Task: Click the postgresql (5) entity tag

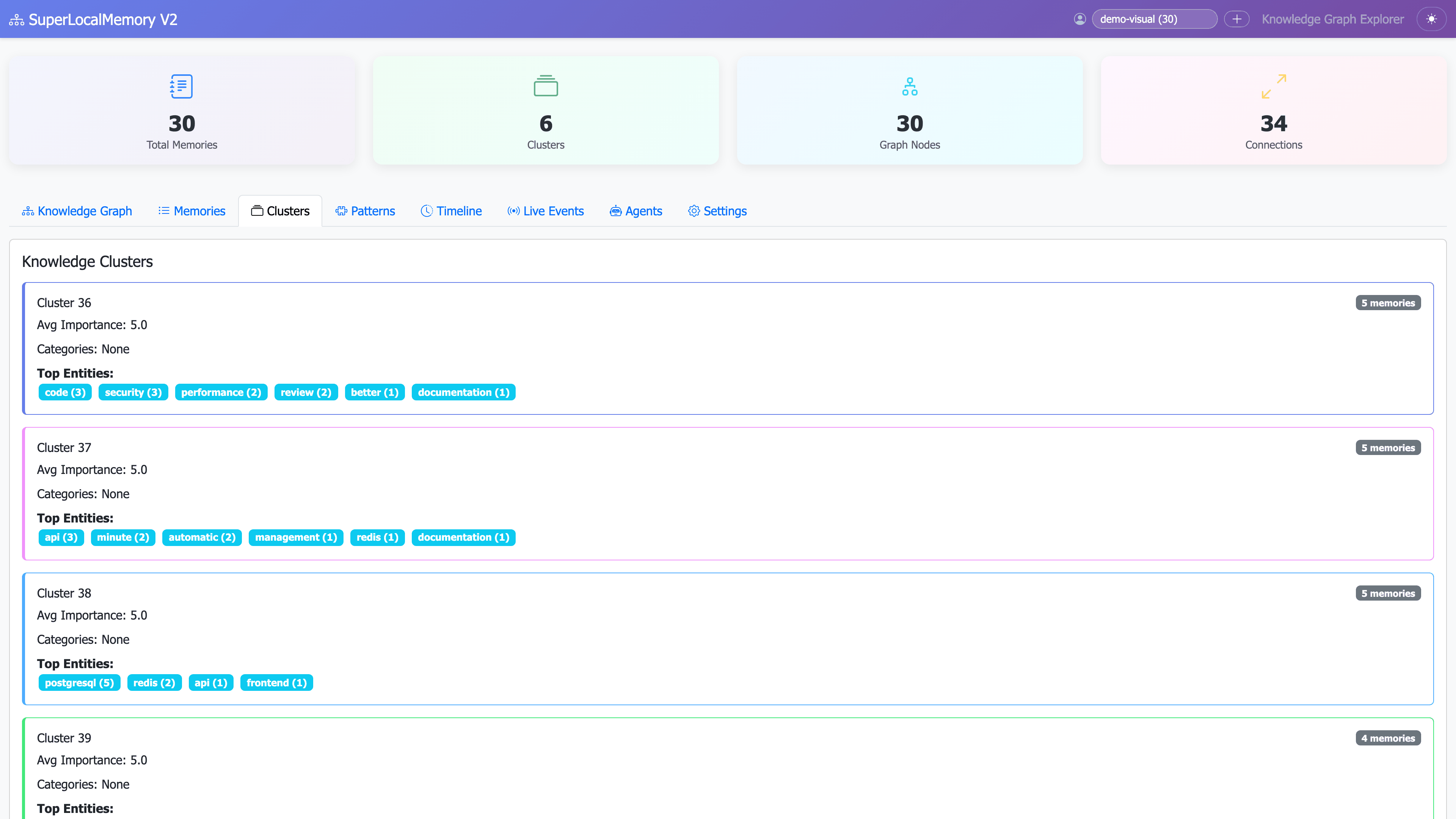Action: [79, 683]
